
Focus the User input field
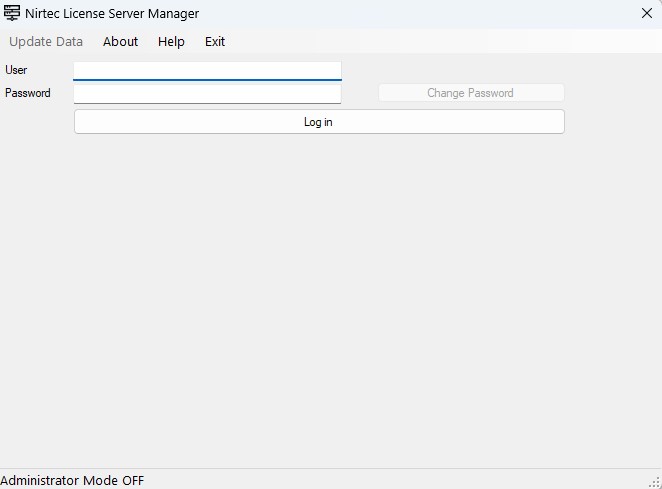click(207, 71)
